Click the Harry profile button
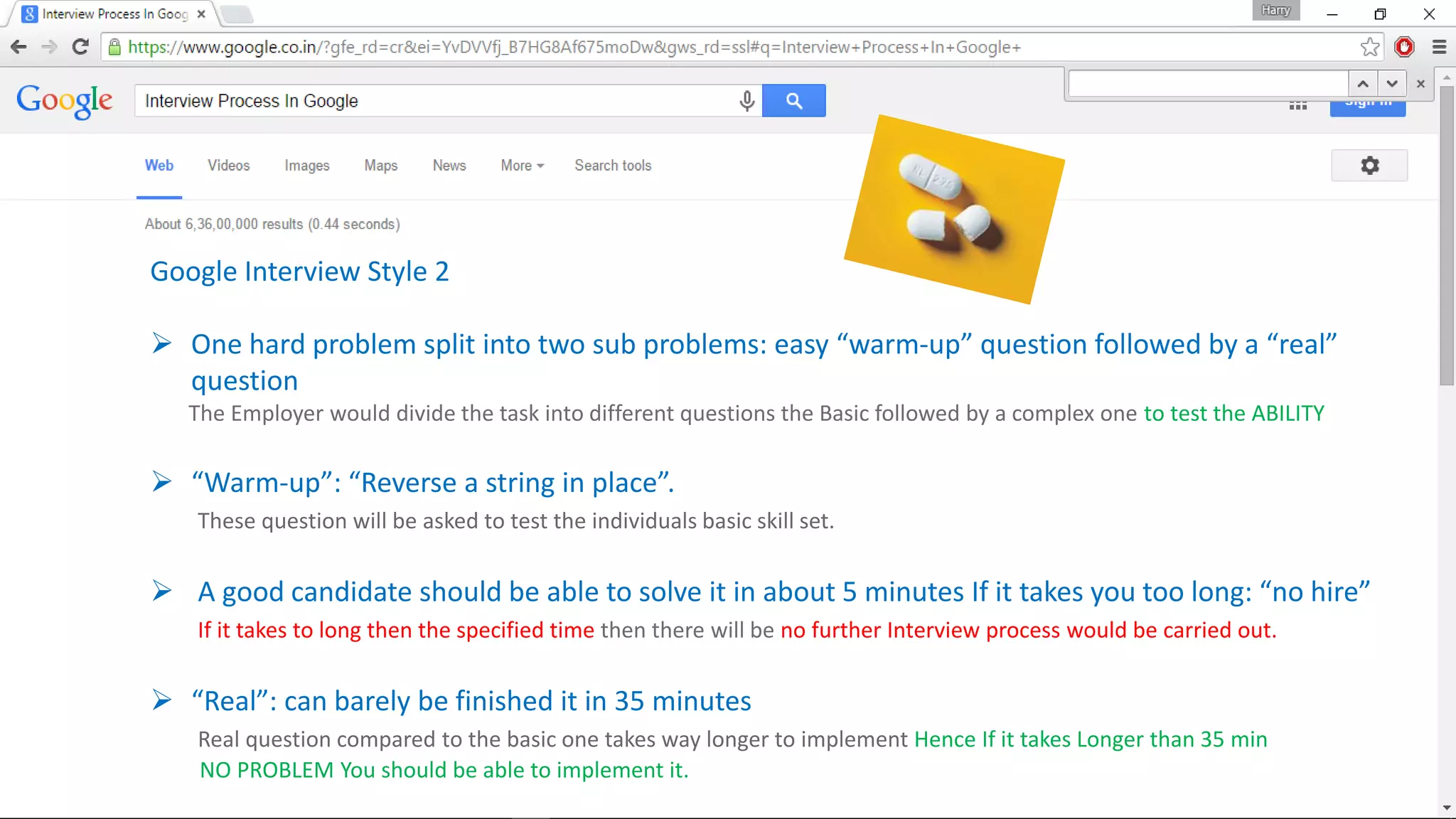This screenshot has height=819, width=1456. point(1276,10)
